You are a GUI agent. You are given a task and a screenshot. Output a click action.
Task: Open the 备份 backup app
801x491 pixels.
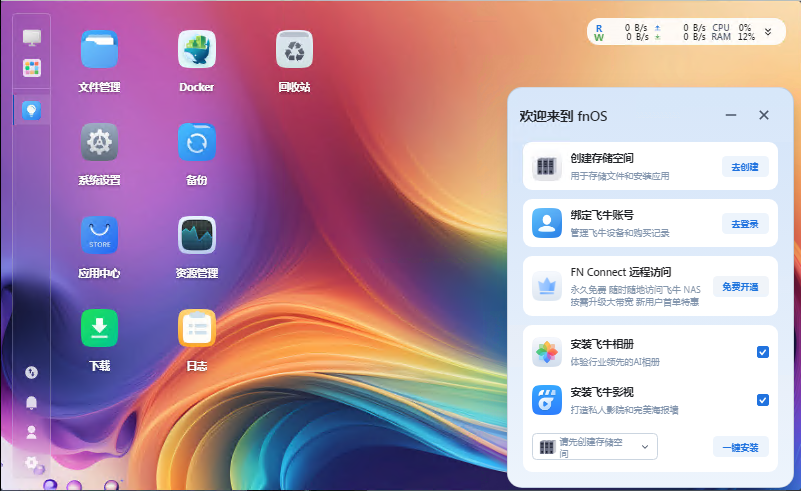pyautogui.click(x=197, y=143)
